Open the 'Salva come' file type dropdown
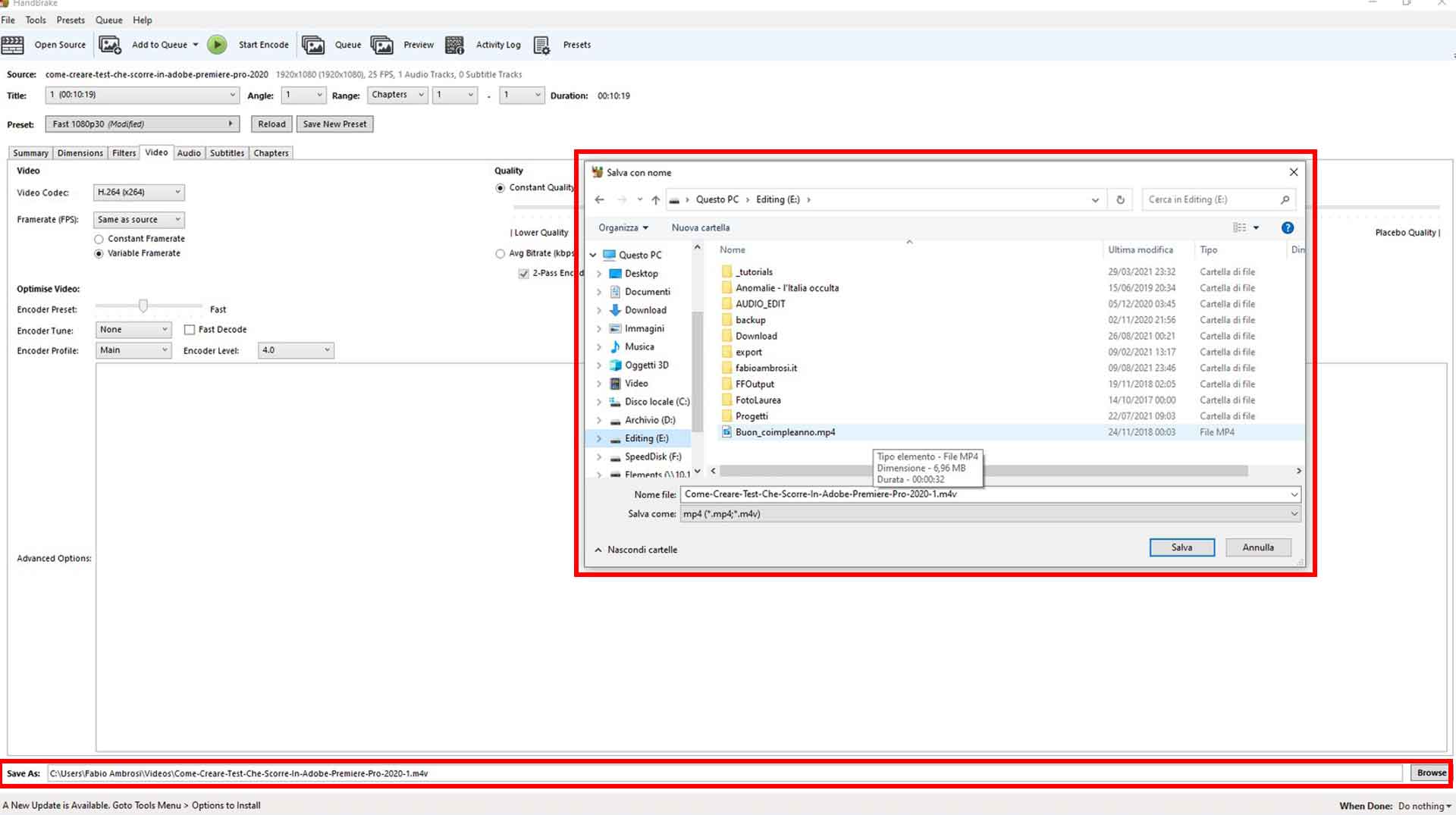The width and height of the screenshot is (1456, 815). click(x=1292, y=513)
